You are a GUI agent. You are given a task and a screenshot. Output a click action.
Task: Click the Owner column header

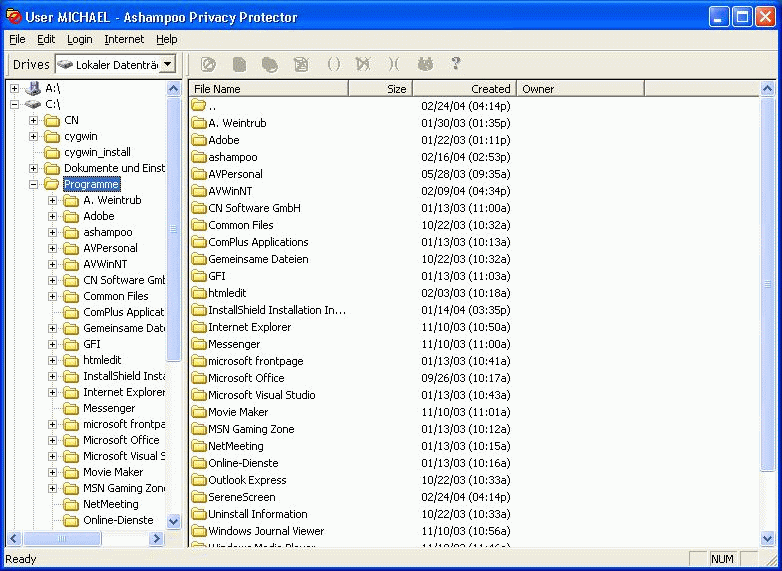[x=581, y=89]
